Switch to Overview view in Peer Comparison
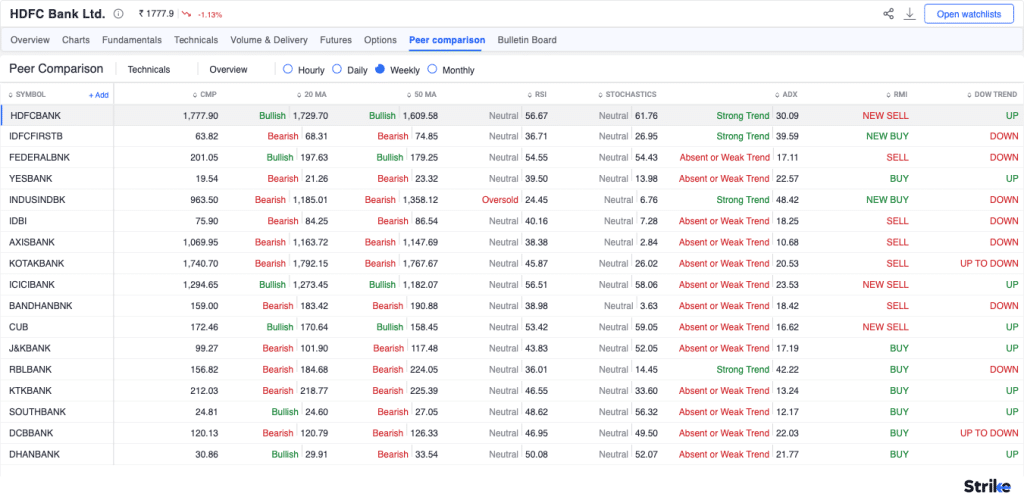This screenshot has width=1024, height=503. coord(228,70)
